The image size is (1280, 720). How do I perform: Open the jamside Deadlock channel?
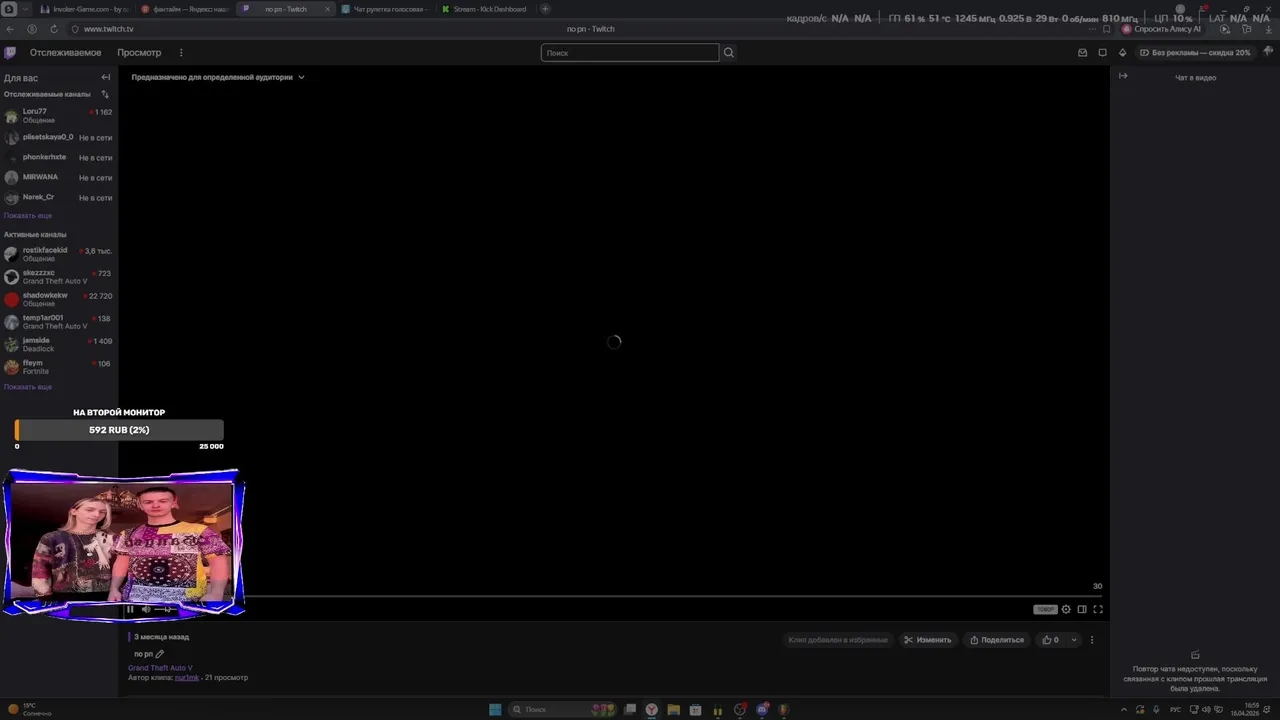(59, 344)
